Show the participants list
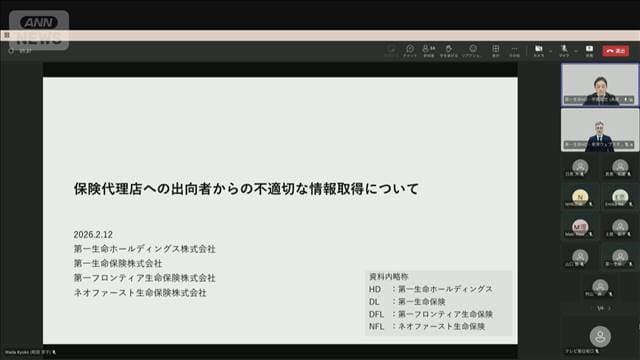 point(429,51)
